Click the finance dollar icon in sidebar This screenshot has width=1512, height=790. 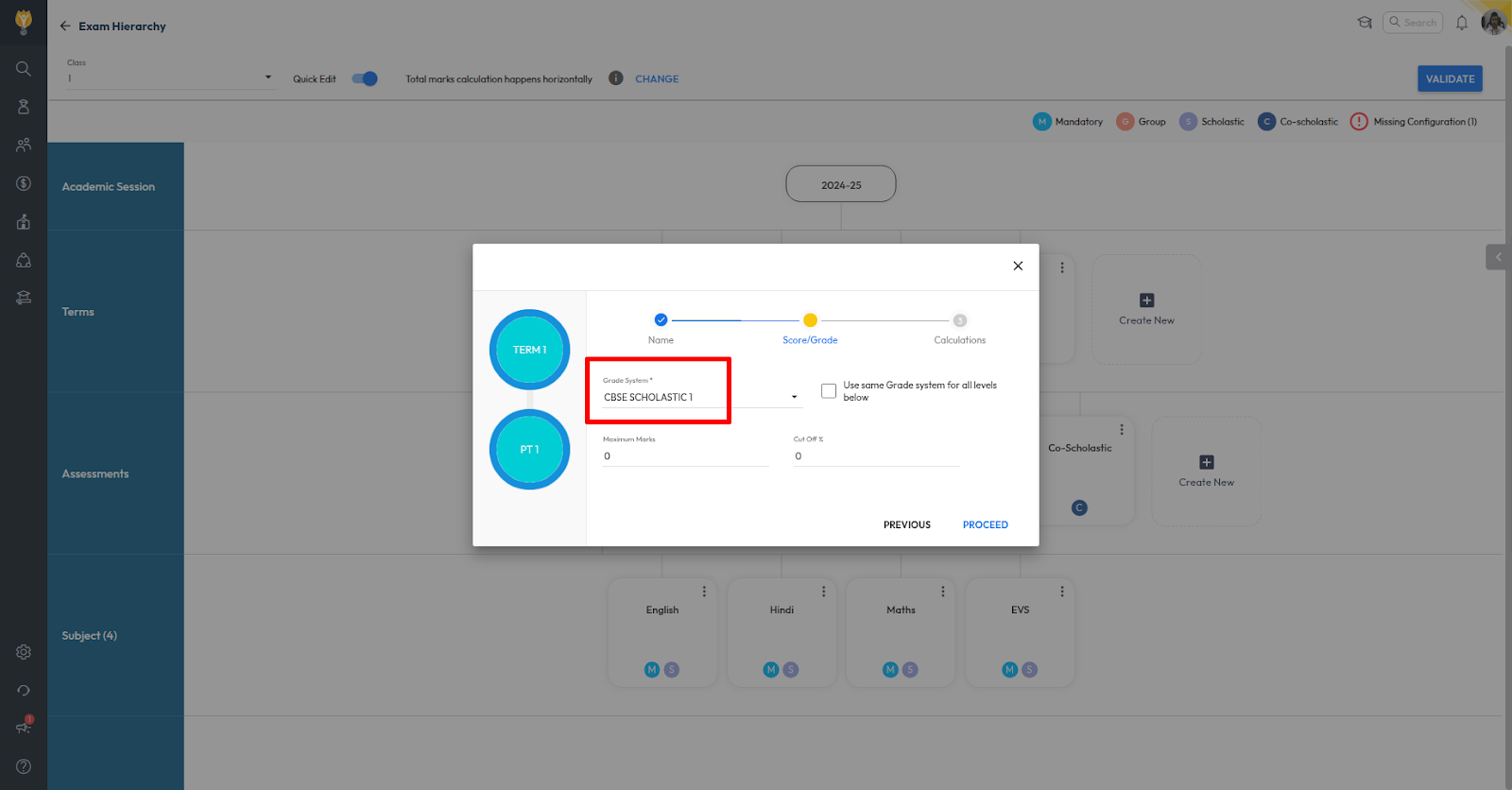[24, 183]
